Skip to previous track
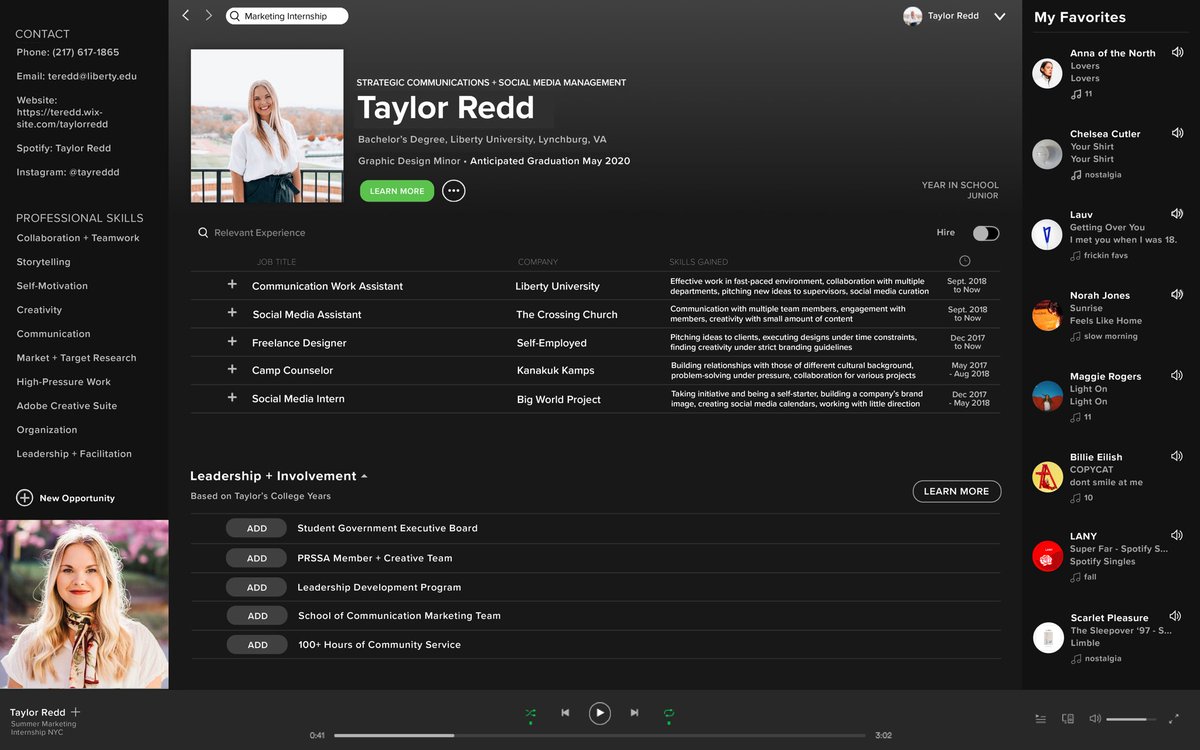Screen dimensions: 1200x750 (x=565, y=713)
